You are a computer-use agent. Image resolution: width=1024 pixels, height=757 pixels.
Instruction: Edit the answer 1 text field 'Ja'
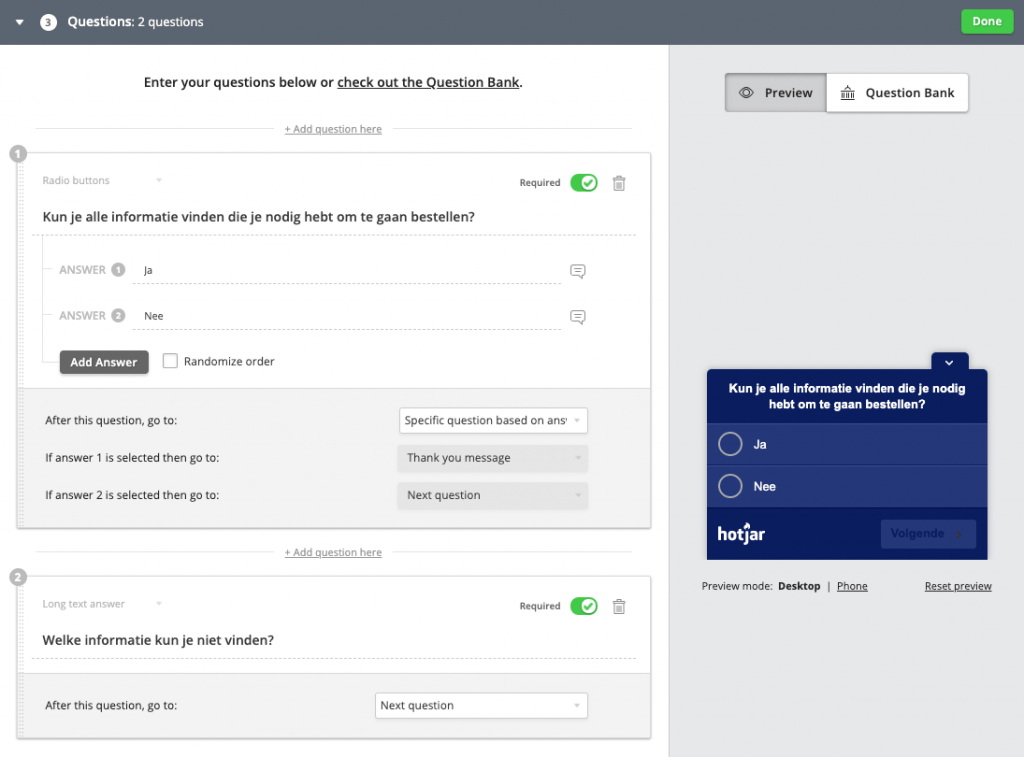click(350, 270)
